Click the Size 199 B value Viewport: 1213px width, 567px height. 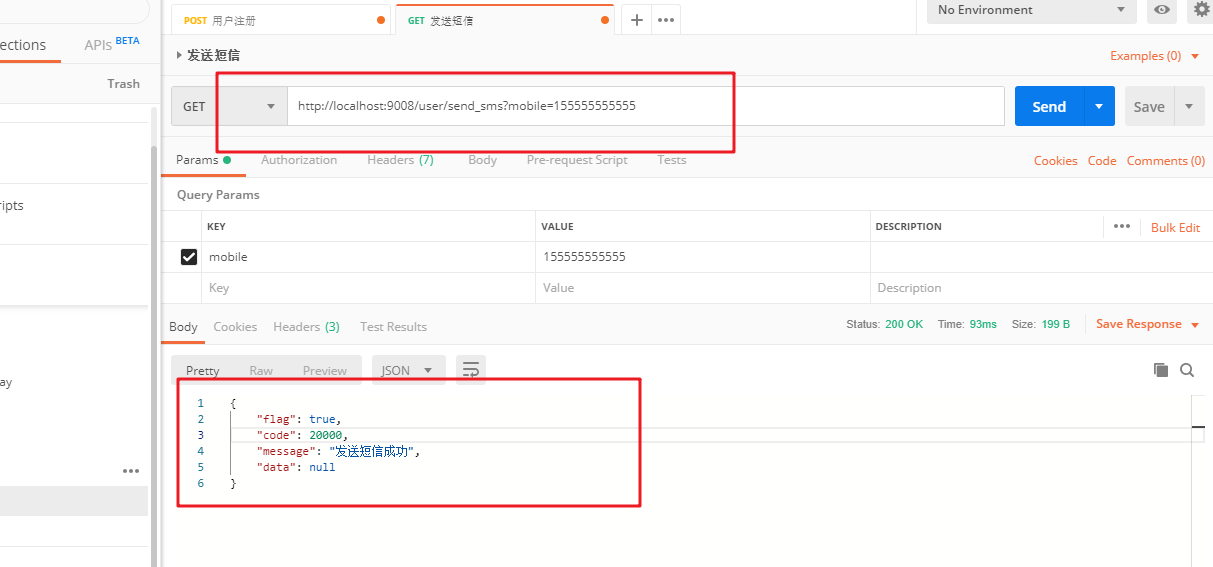click(x=1056, y=325)
